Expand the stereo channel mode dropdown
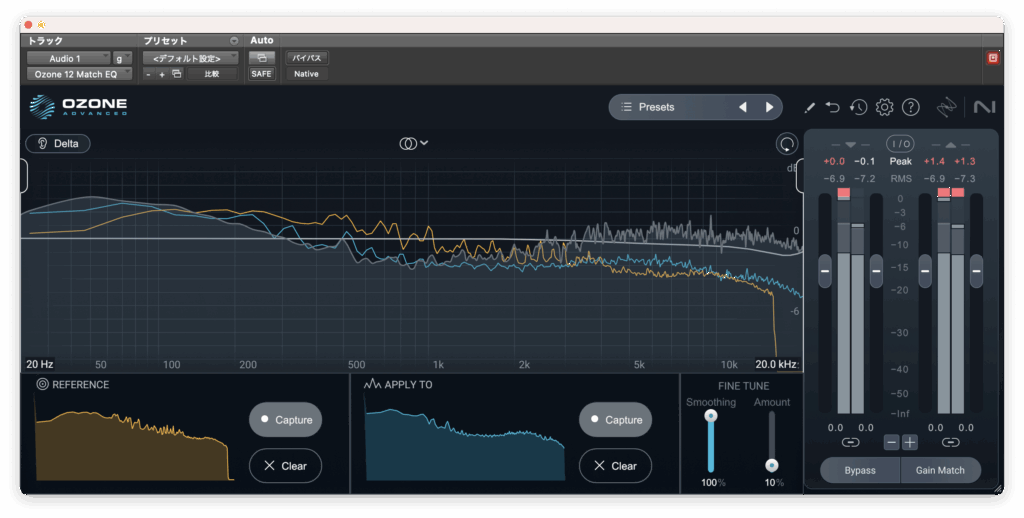This screenshot has height=518, width=1024. pos(414,143)
